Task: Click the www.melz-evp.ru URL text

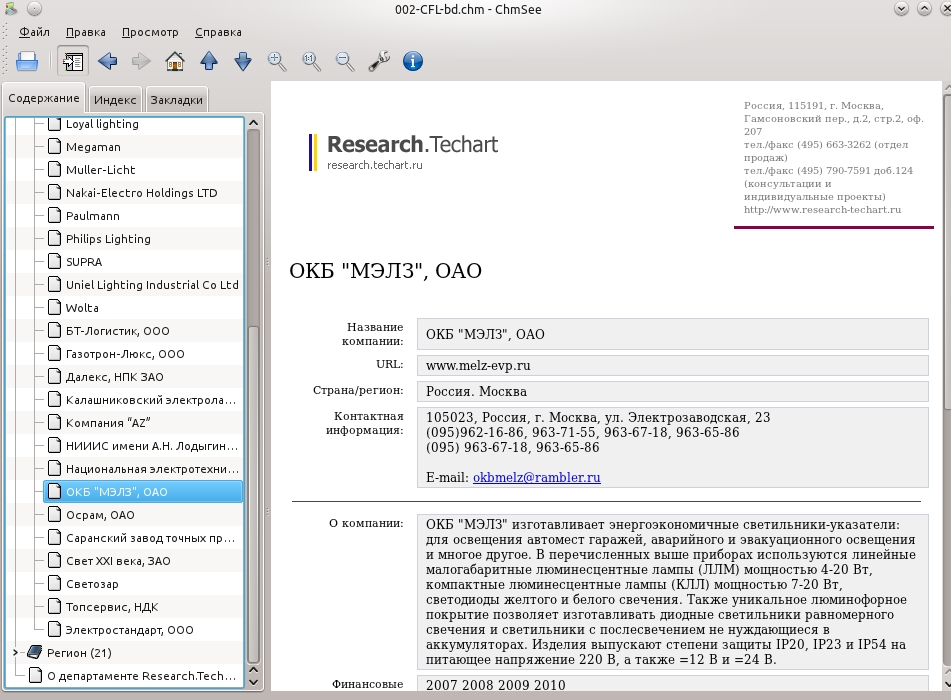Action: (x=478, y=365)
